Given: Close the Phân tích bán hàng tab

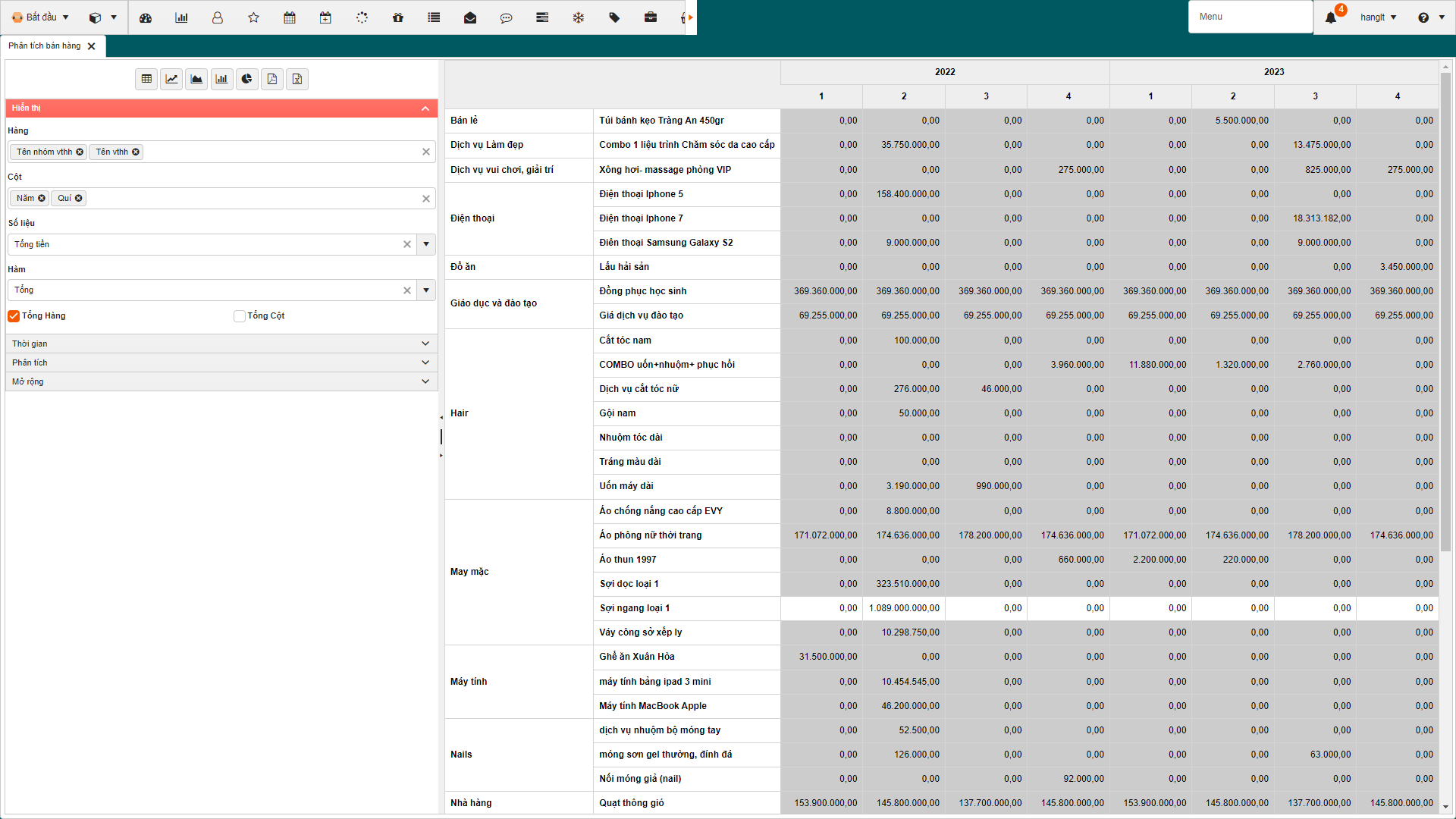Looking at the screenshot, I should pyautogui.click(x=92, y=46).
